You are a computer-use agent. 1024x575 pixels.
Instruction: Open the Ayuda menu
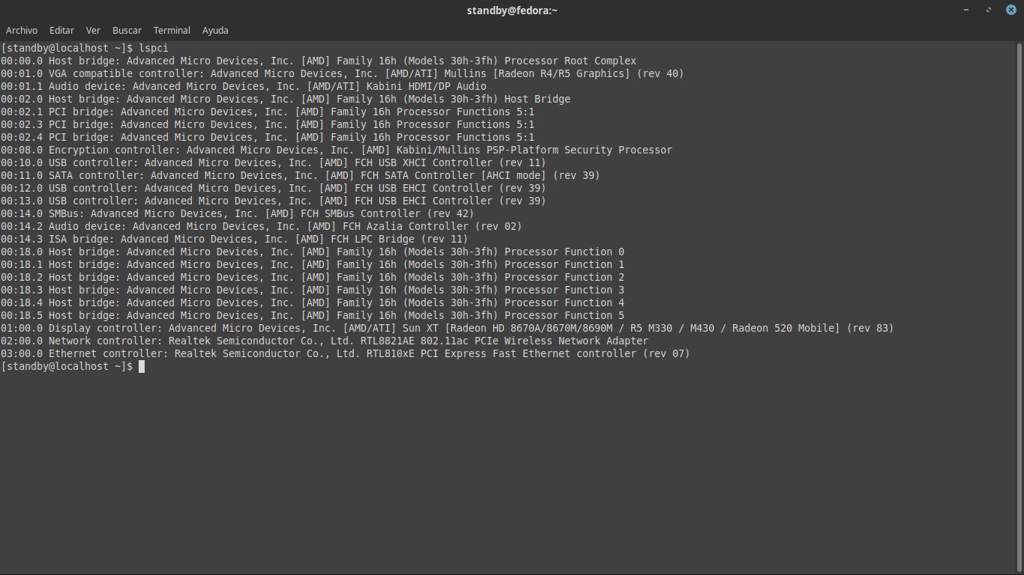(215, 31)
